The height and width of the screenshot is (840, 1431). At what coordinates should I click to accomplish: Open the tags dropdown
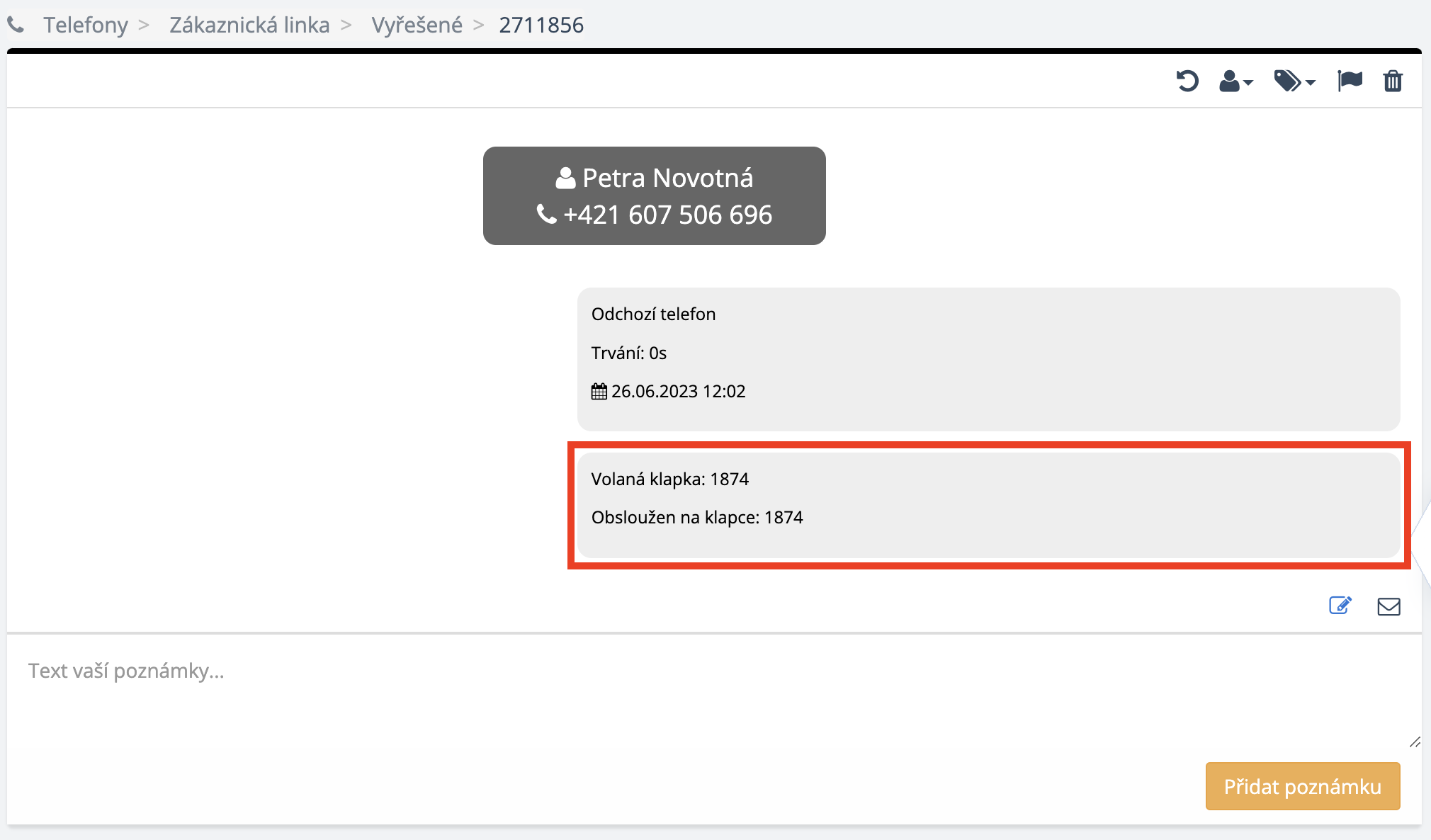1294,81
